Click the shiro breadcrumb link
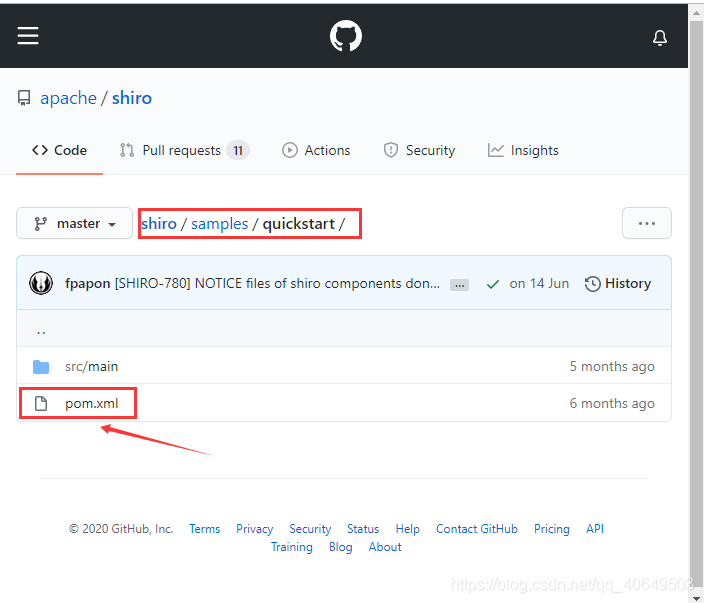The width and height of the screenshot is (704, 603). pos(159,223)
